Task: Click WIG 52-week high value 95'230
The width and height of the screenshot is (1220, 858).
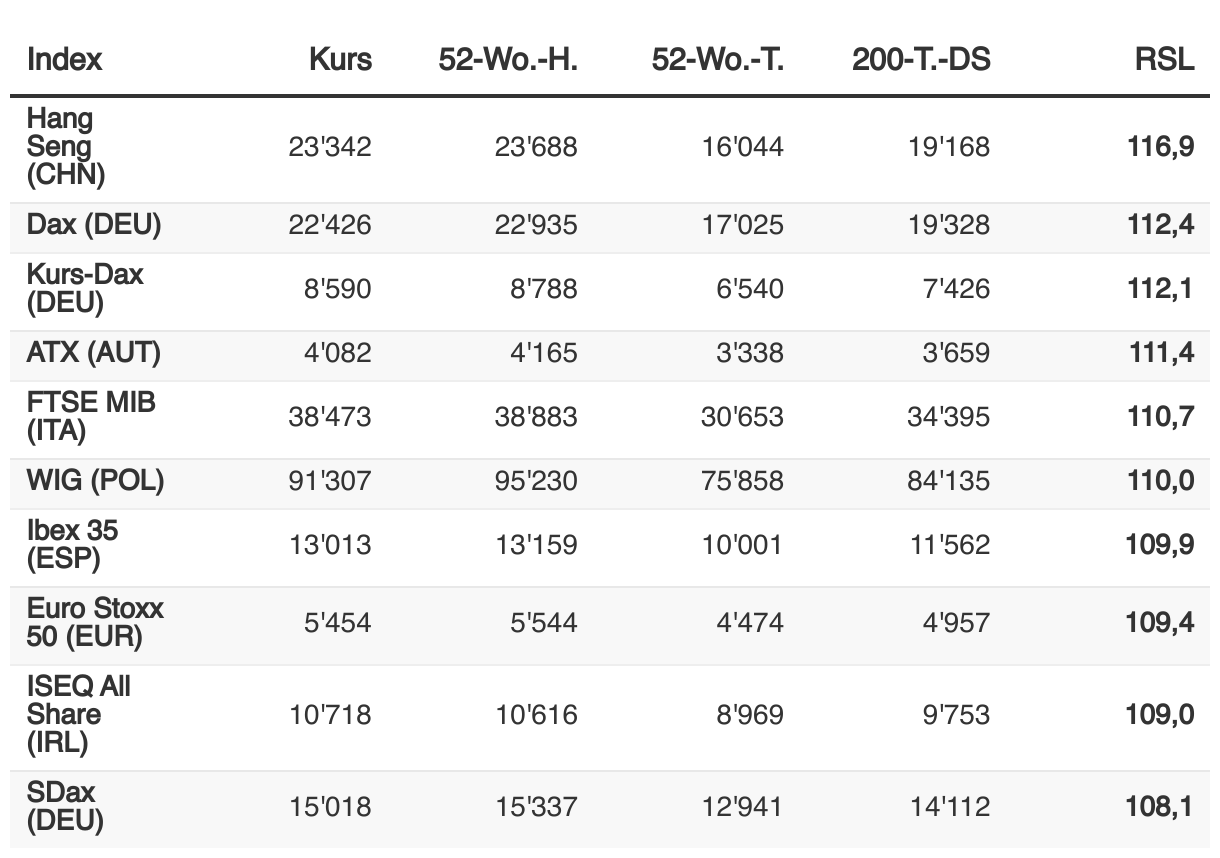Action: [x=536, y=480]
